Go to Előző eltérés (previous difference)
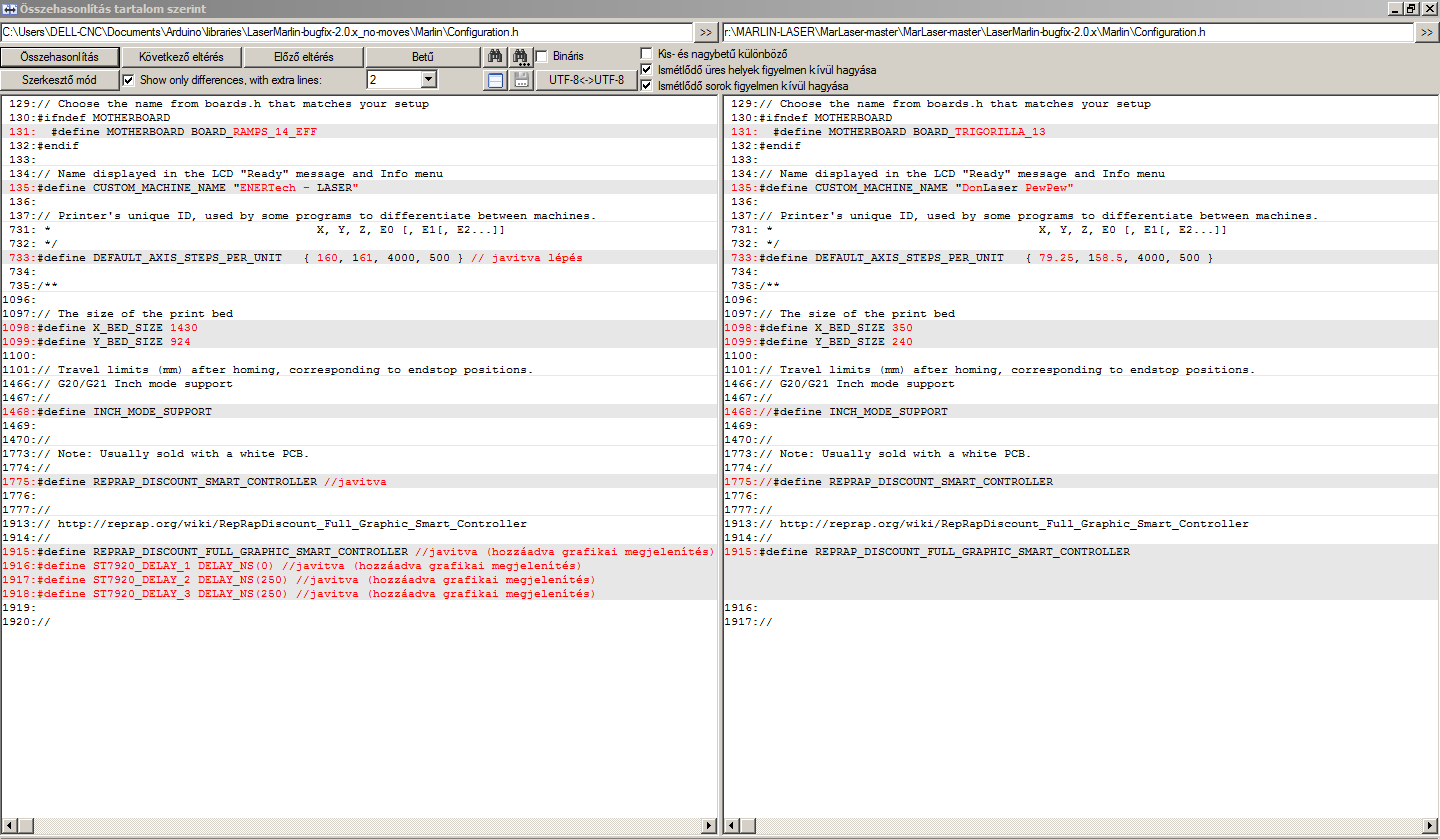Viewport: 1440px width, 839px height. 303,57
